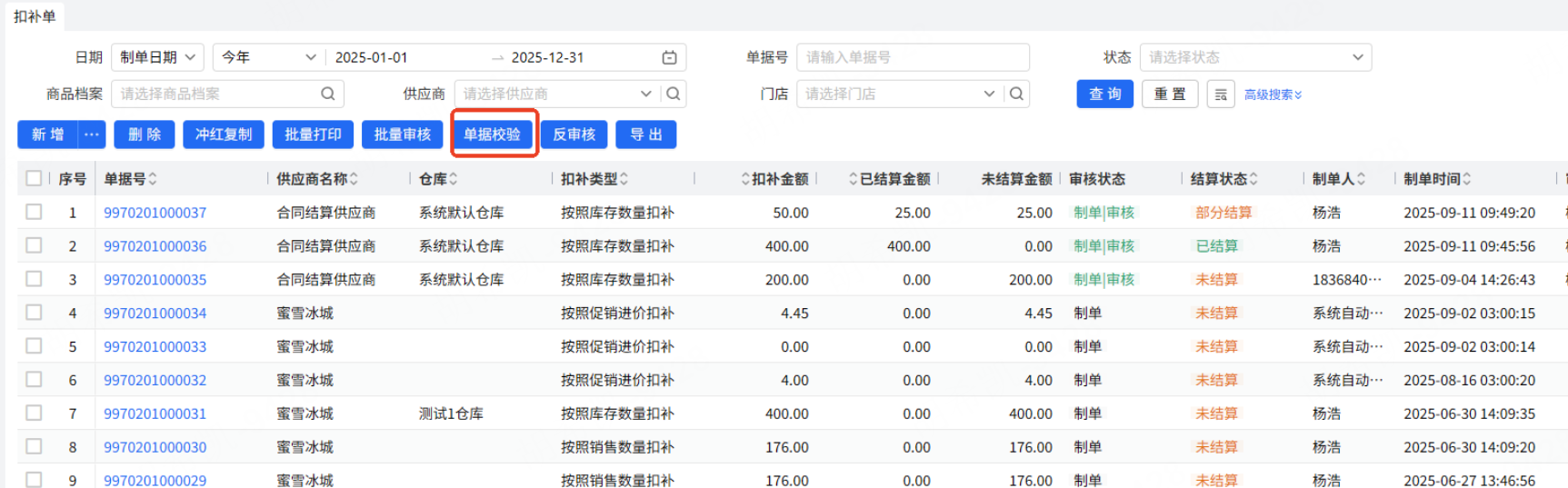Check row 7 checkbox for 9970201000031
This screenshot has height=488, width=1568.
(34, 413)
